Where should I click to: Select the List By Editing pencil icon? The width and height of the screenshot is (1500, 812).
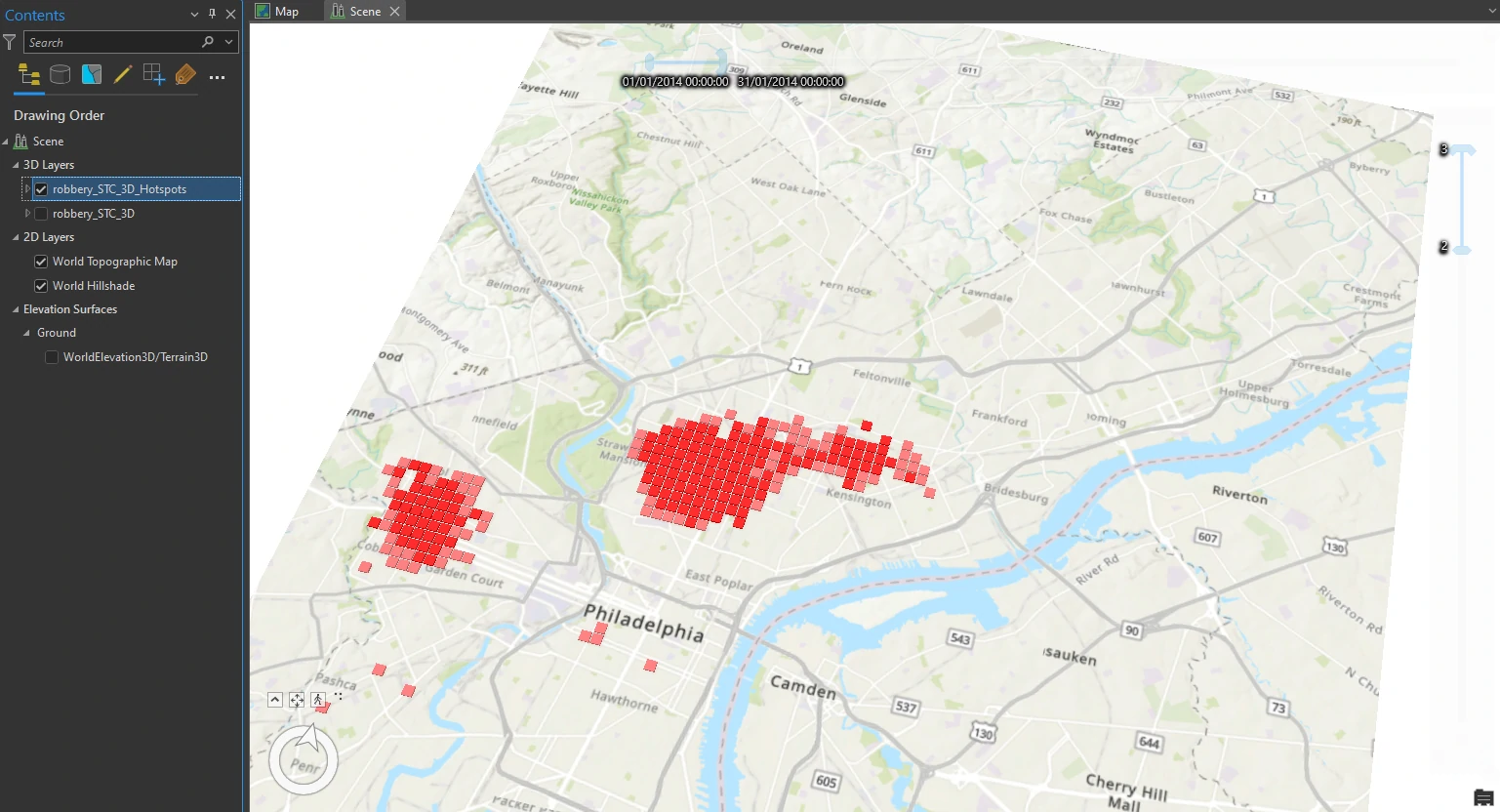pyautogui.click(x=123, y=75)
